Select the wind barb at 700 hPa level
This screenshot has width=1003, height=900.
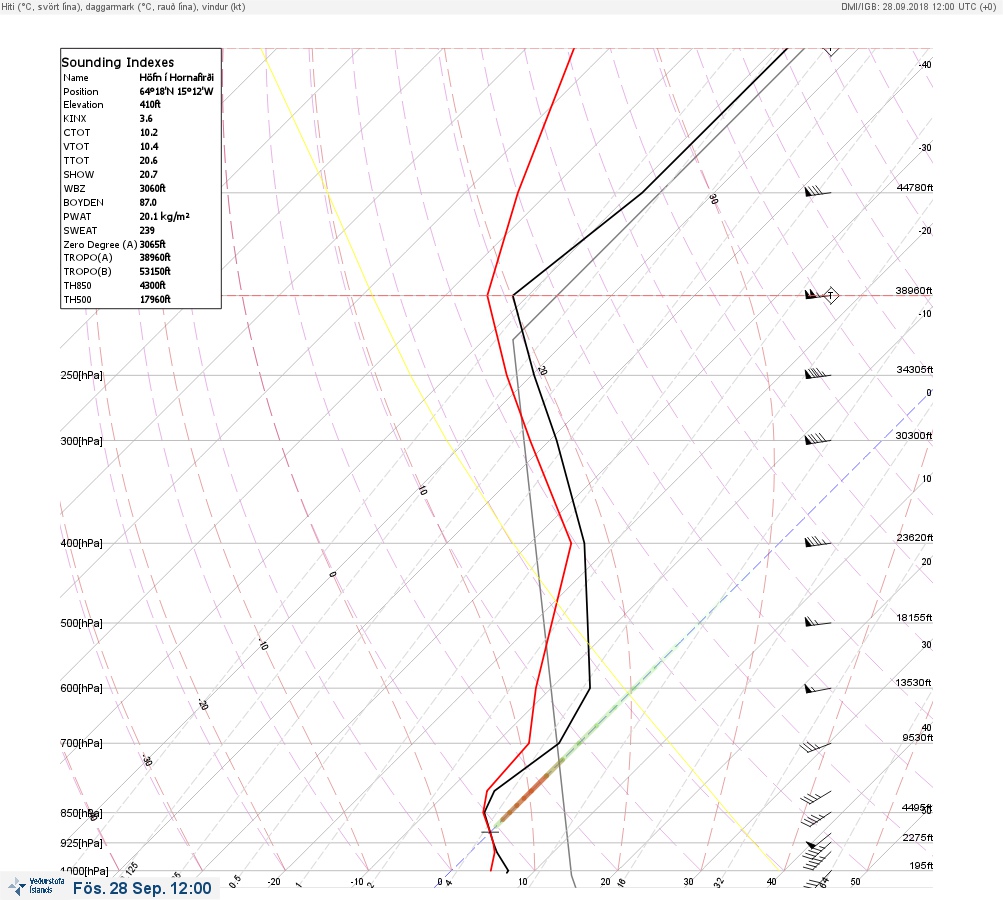(816, 746)
